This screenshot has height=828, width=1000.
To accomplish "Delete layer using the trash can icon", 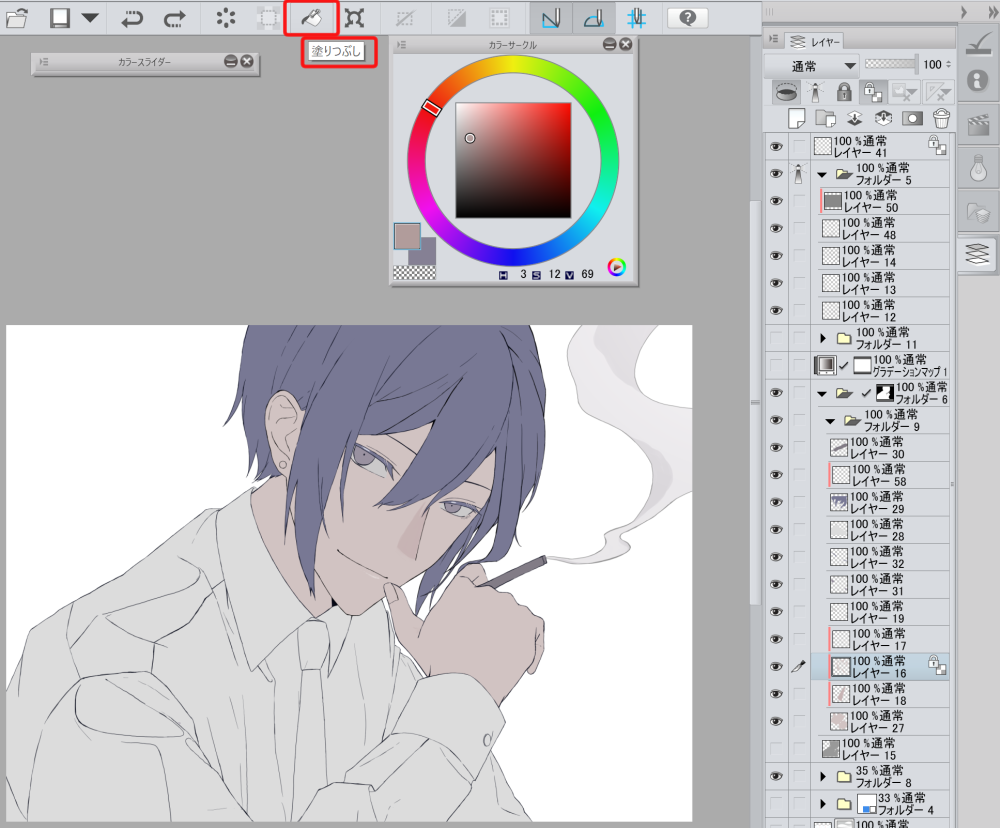I will click(940, 118).
